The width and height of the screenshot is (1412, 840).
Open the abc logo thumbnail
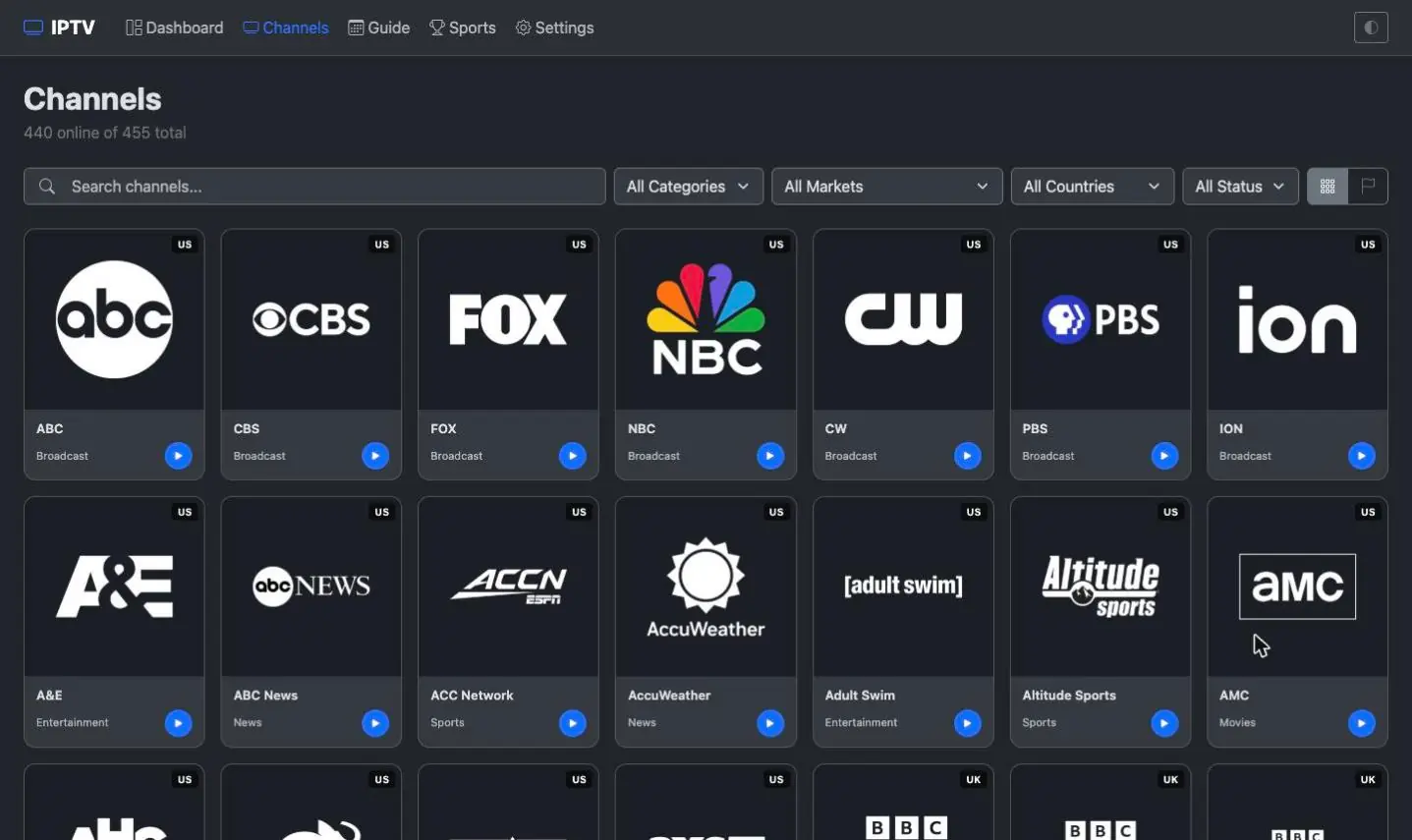tap(114, 319)
